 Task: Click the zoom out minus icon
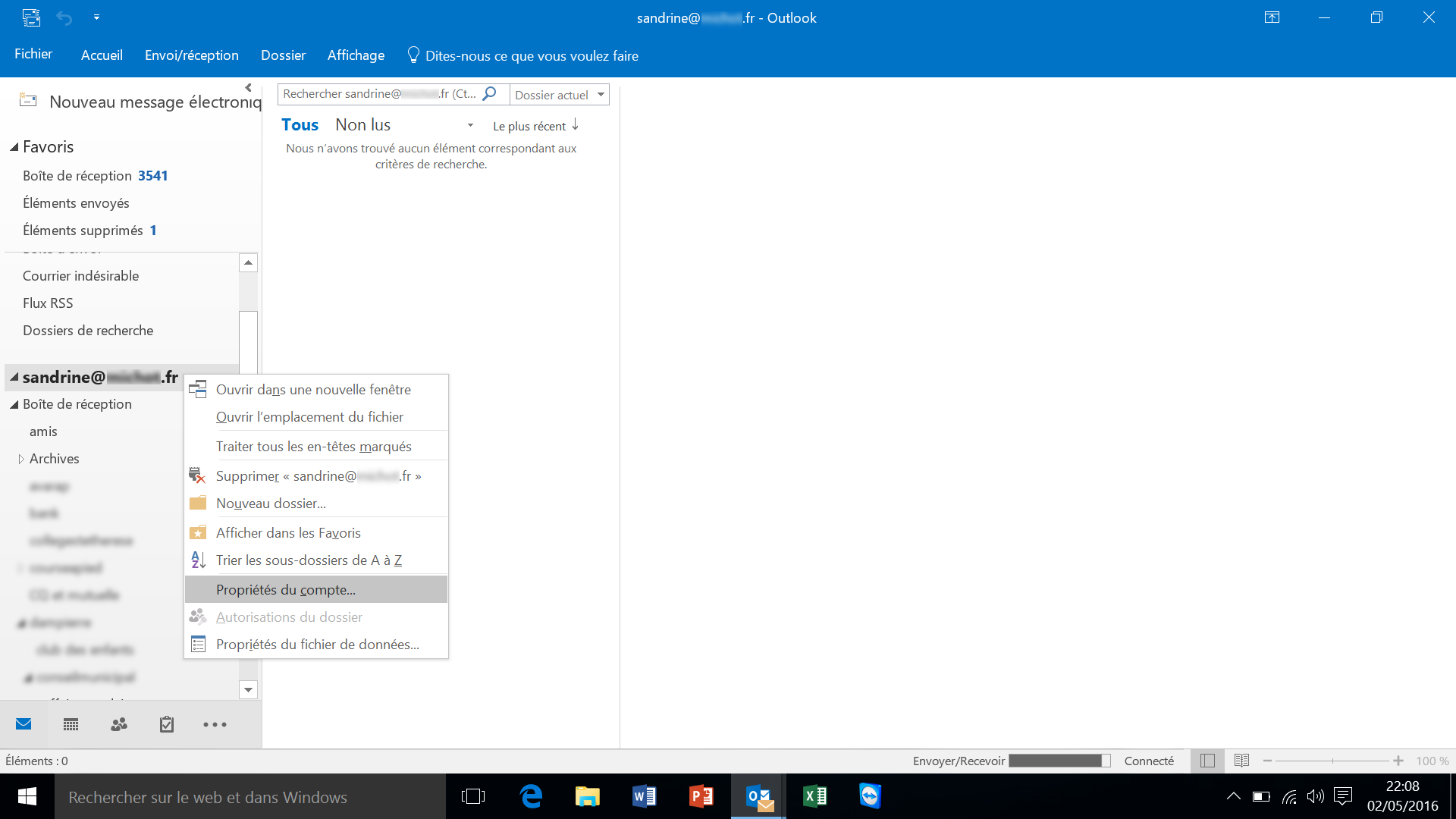[1267, 761]
